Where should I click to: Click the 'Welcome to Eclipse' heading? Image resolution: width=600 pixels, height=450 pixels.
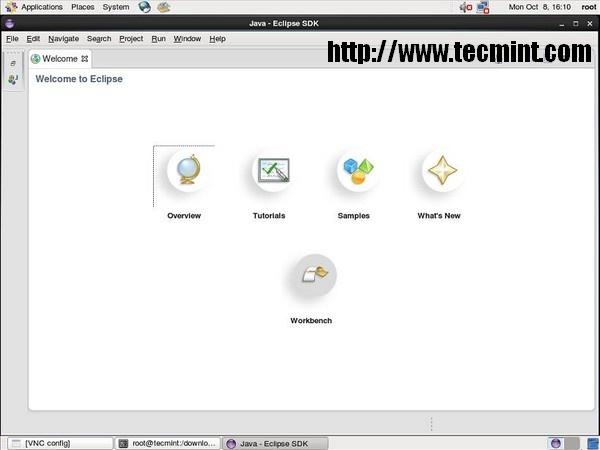click(79, 79)
